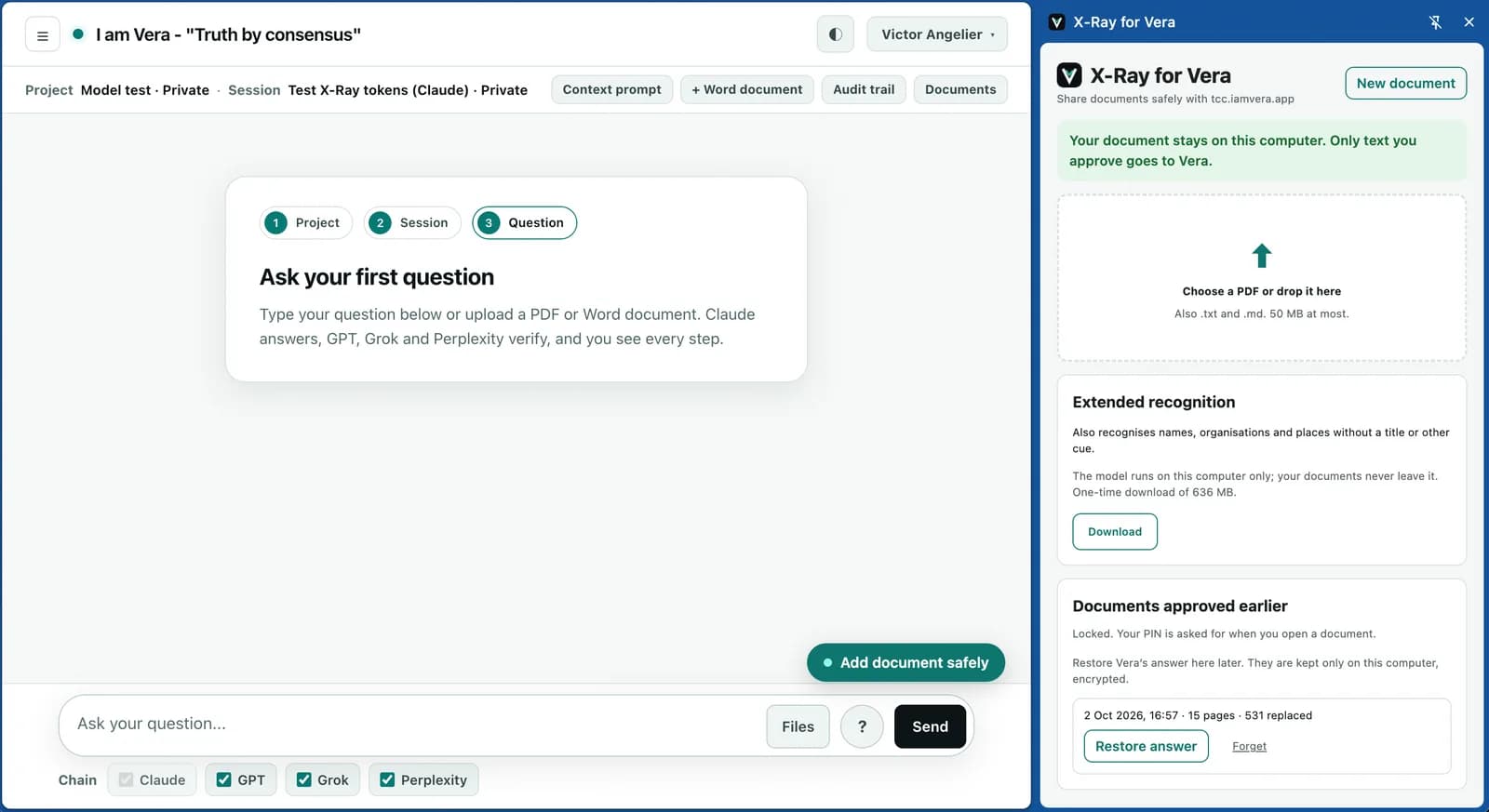Screen dimensions: 1489x812
Task: Click the Forget link
Action: (x=1249, y=746)
